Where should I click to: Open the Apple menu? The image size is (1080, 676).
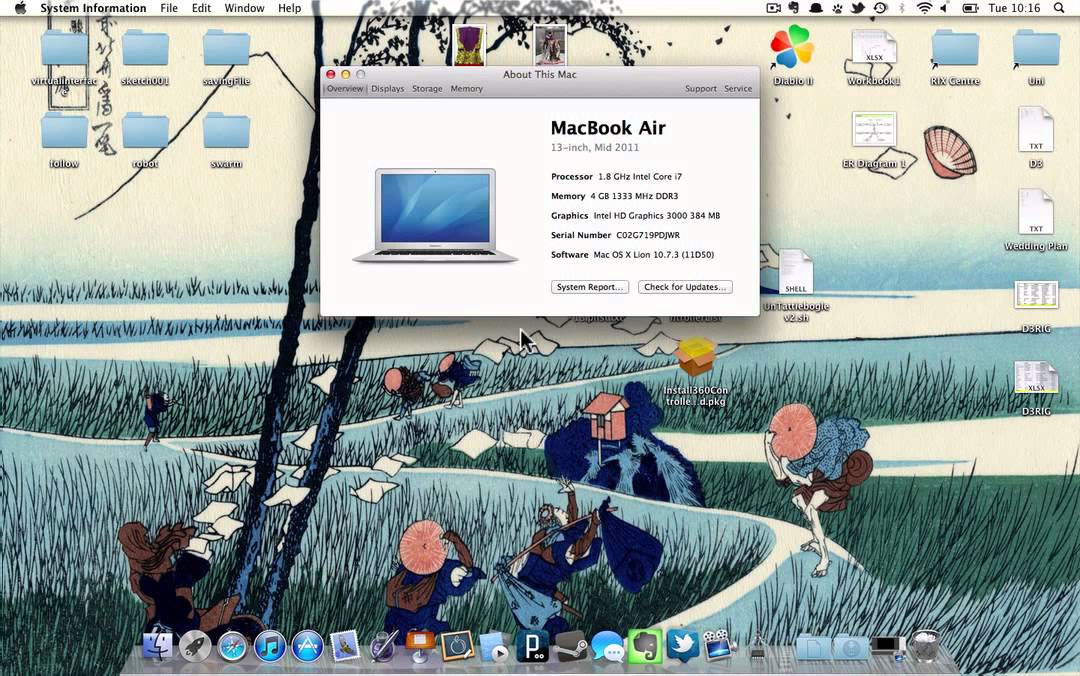20,8
